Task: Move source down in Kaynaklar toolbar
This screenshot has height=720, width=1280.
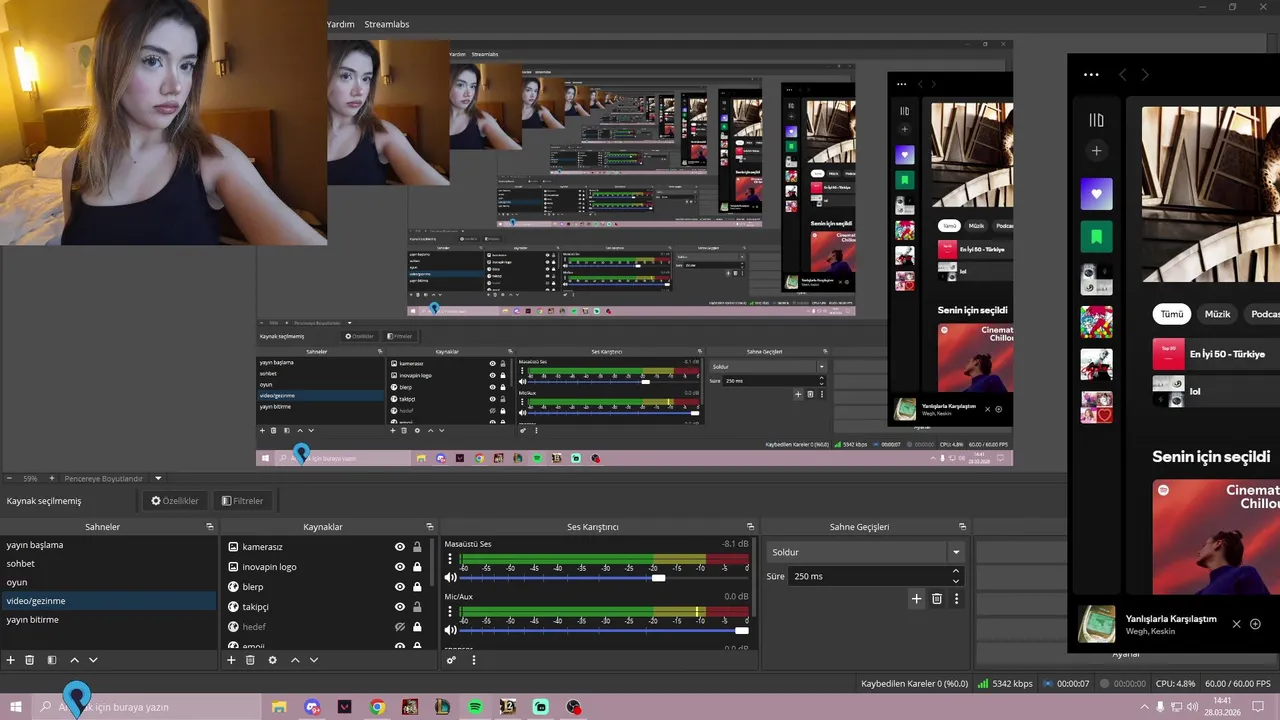Action: click(x=314, y=660)
